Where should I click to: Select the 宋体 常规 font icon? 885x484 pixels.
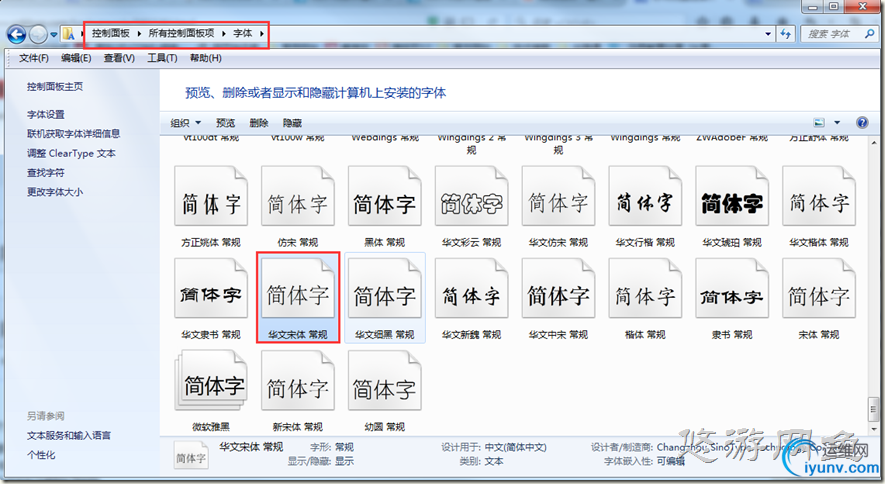820,288
